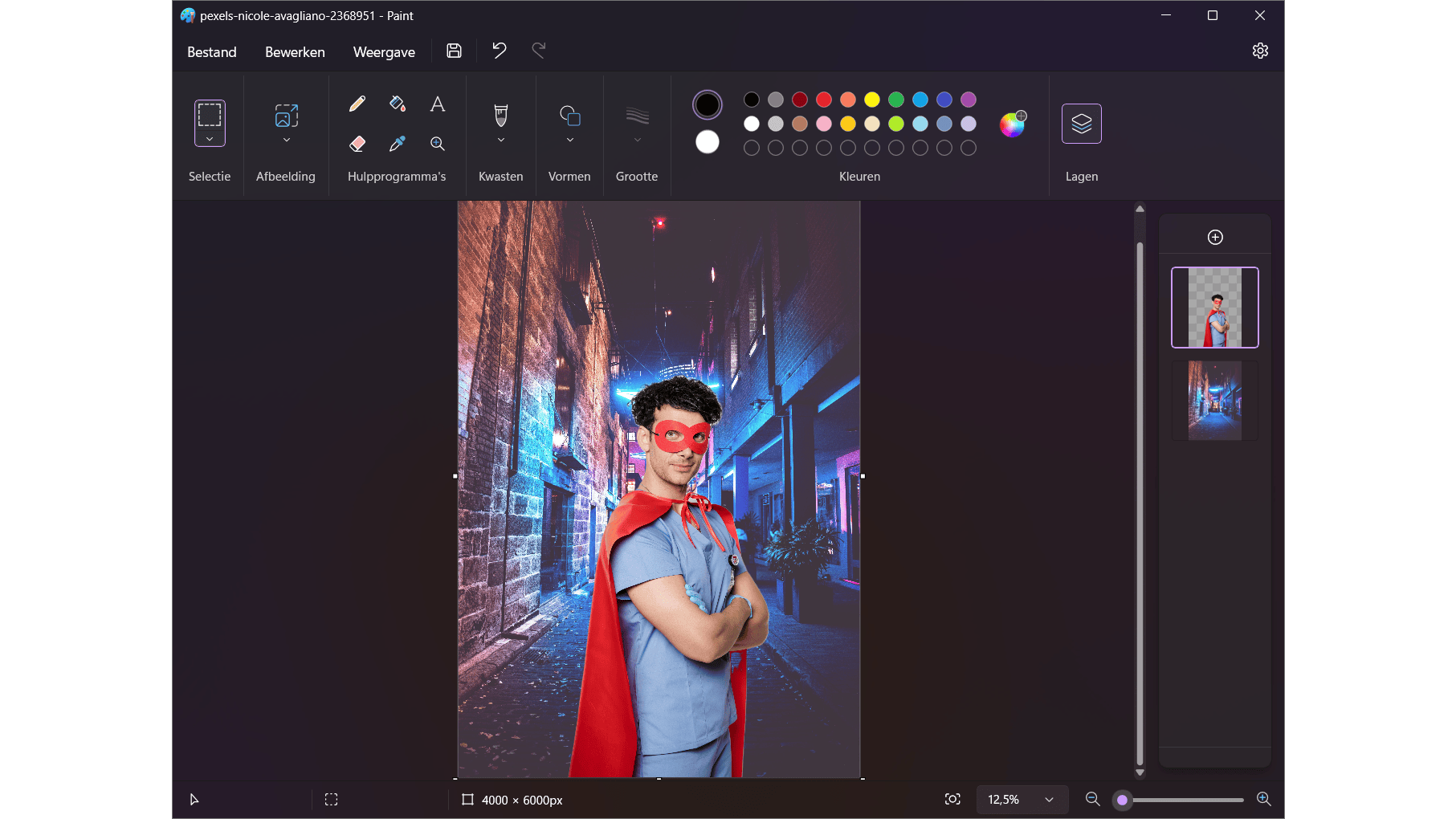Select the Color picker eyedropper tool

(x=398, y=144)
